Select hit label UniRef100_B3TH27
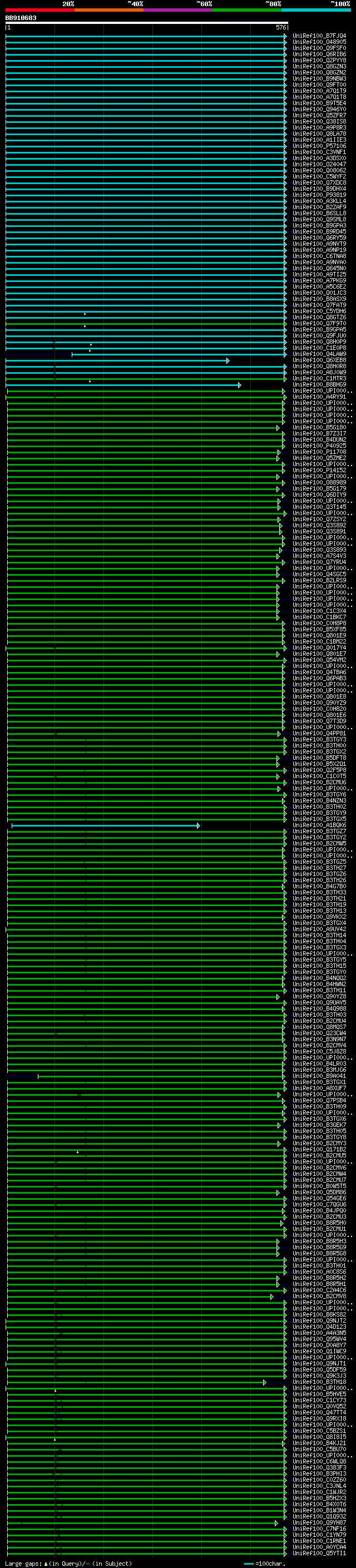The image size is (356, 1568). [x=319, y=868]
